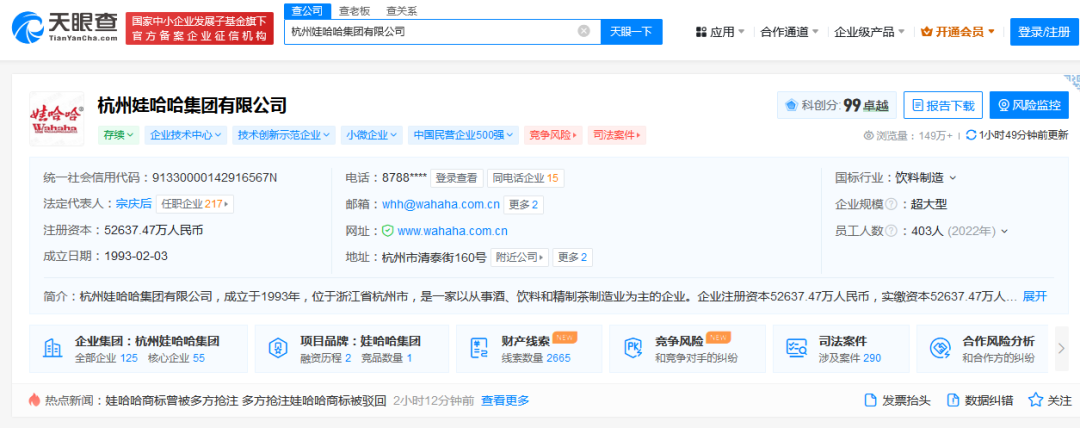Open www.wahaha.com.cn website link
Viewport: 1080px width, 428px height.
[x=453, y=231]
